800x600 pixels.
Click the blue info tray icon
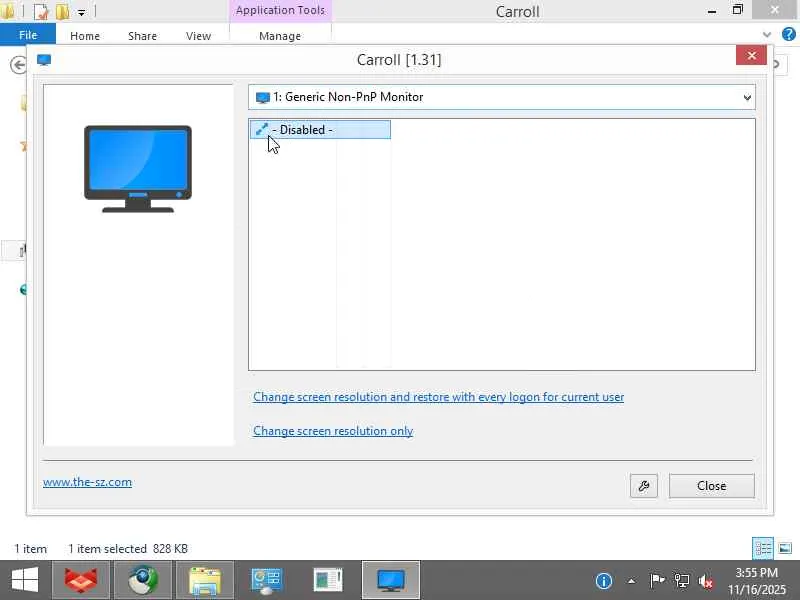[604, 581]
